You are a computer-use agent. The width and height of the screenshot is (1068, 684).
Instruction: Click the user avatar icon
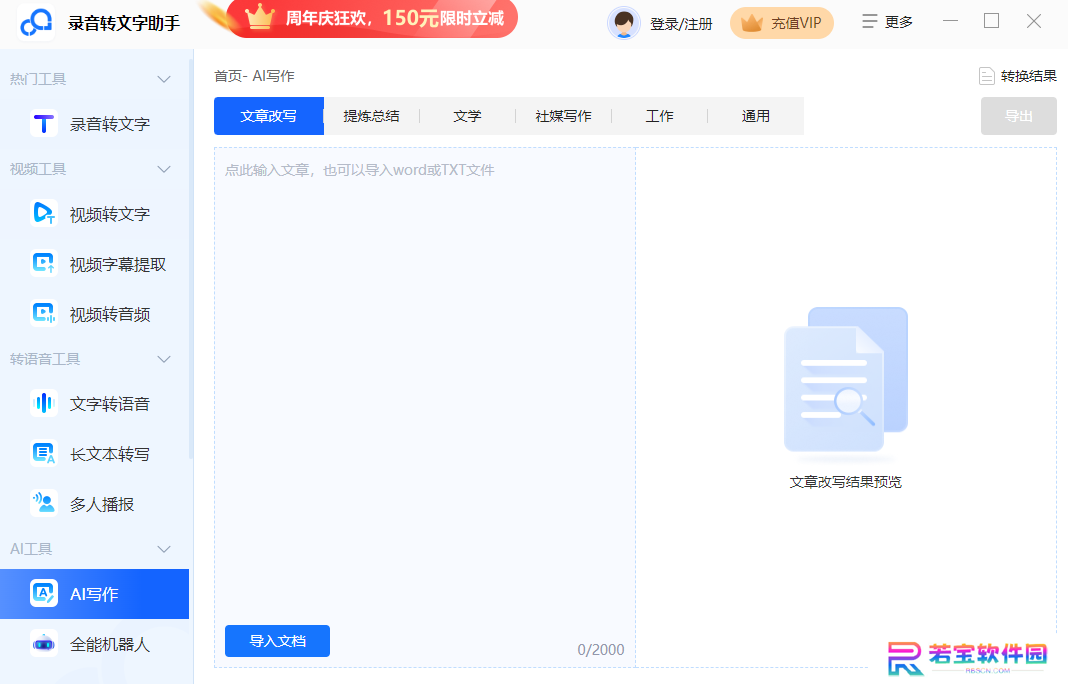point(623,23)
